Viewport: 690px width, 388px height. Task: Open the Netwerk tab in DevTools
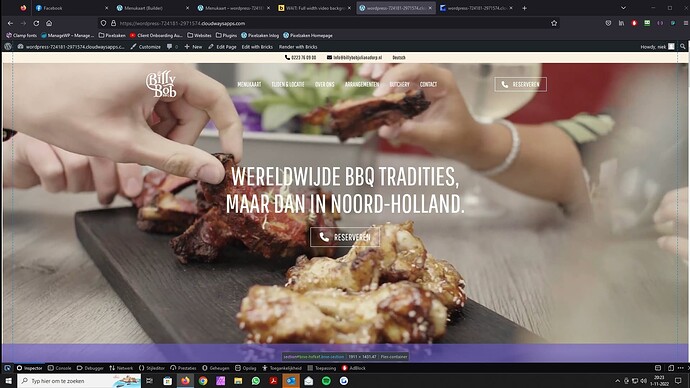[121, 368]
